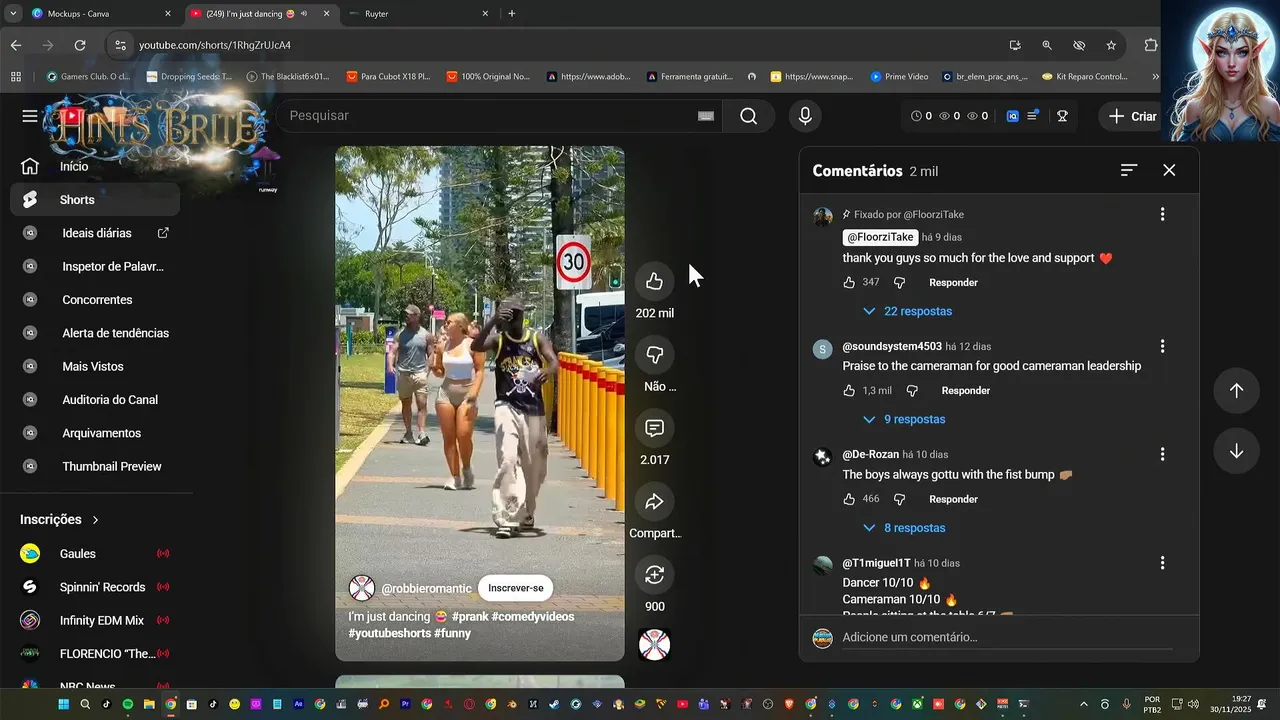Dislike the short with thumbs down icon
The height and width of the screenshot is (720, 1280).
(x=654, y=355)
